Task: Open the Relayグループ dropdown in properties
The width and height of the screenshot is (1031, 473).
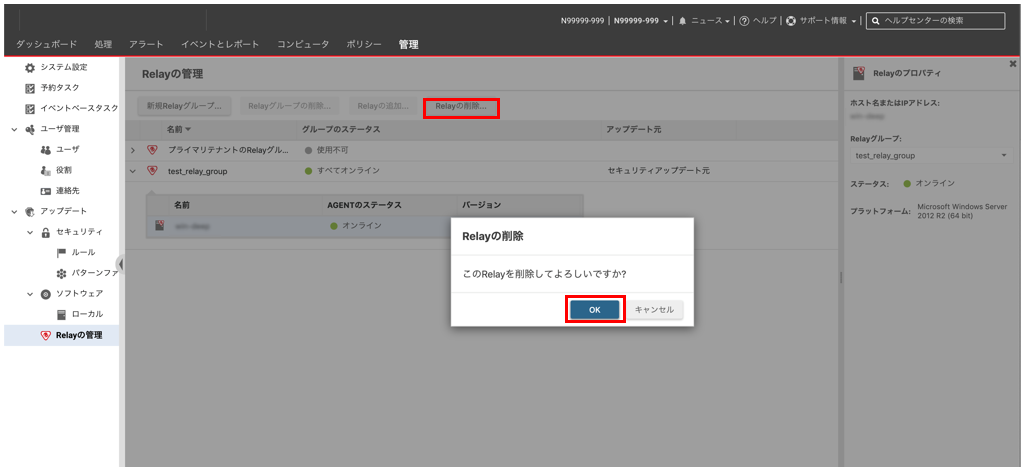Action: tap(930, 156)
